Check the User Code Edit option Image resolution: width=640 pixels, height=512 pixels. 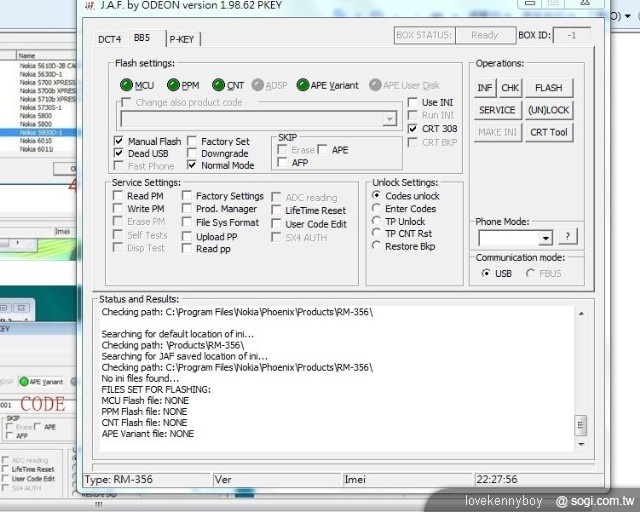pyautogui.click(x=276, y=224)
